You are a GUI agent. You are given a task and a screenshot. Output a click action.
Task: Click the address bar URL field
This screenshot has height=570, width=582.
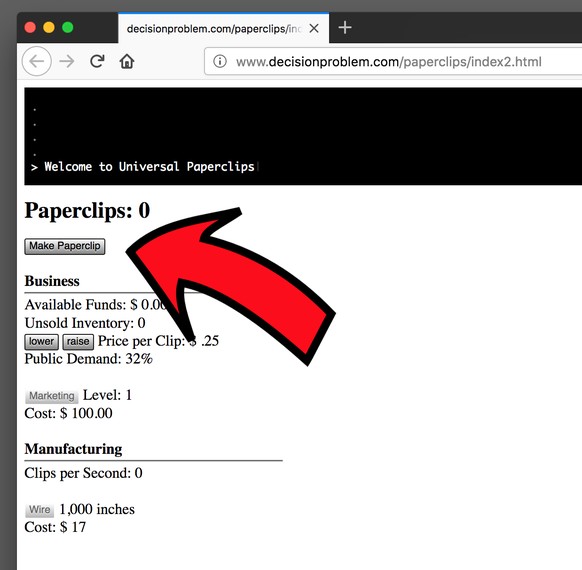pyautogui.click(x=393, y=61)
